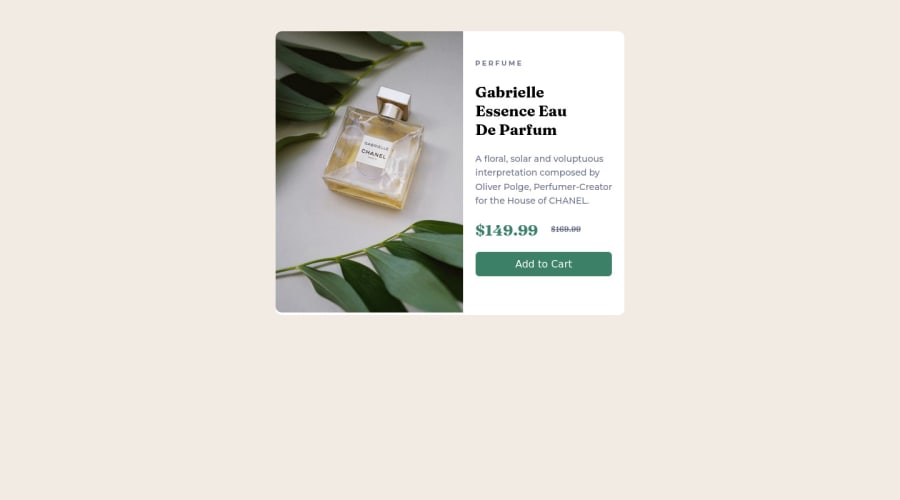900x500 pixels.
Task: Click "interpretation composed by" description line
Action: 537,172
